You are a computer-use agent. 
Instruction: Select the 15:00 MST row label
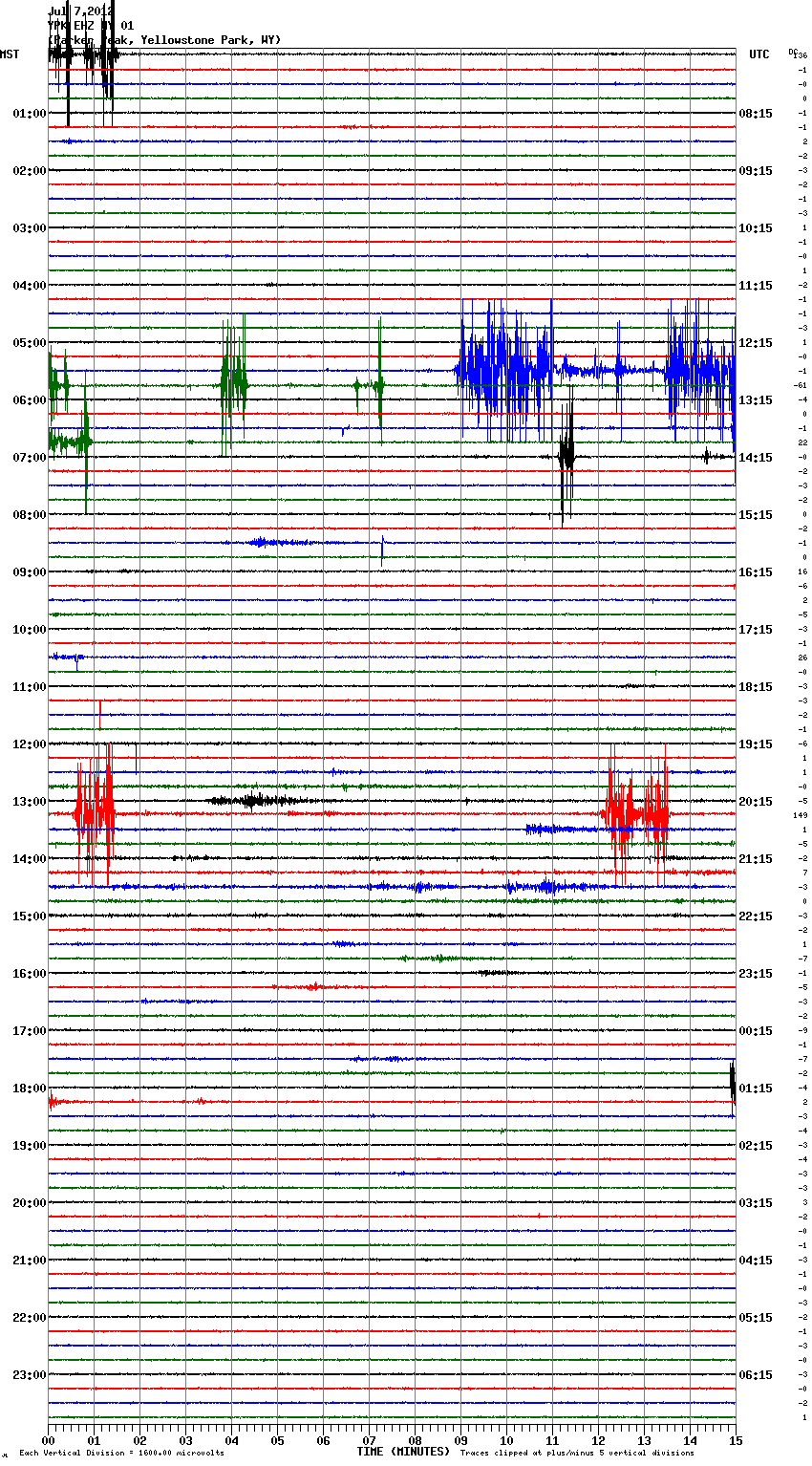pyautogui.click(x=30, y=916)
